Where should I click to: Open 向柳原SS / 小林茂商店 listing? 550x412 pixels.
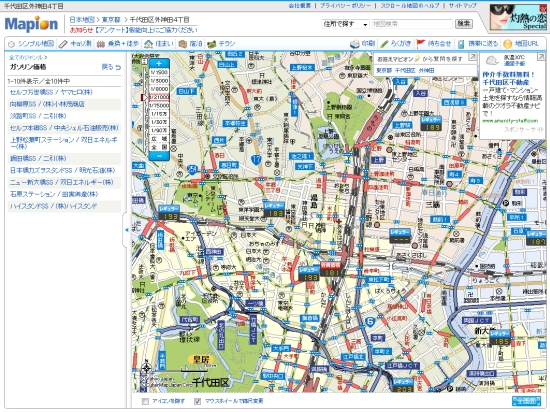click(47, 104)
